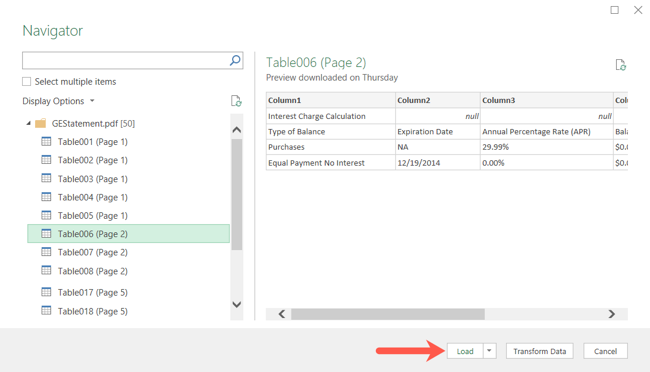Select Table017 (Page 5) in the tree
The width and height of the screenshot is (650, 372).
click(x=92, y=292)
